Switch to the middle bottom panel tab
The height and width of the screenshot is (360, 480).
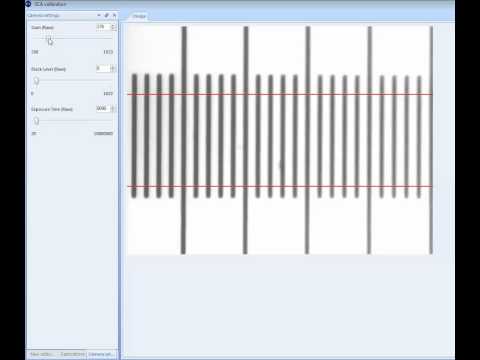pyautogui.click(x=72, y=354)
